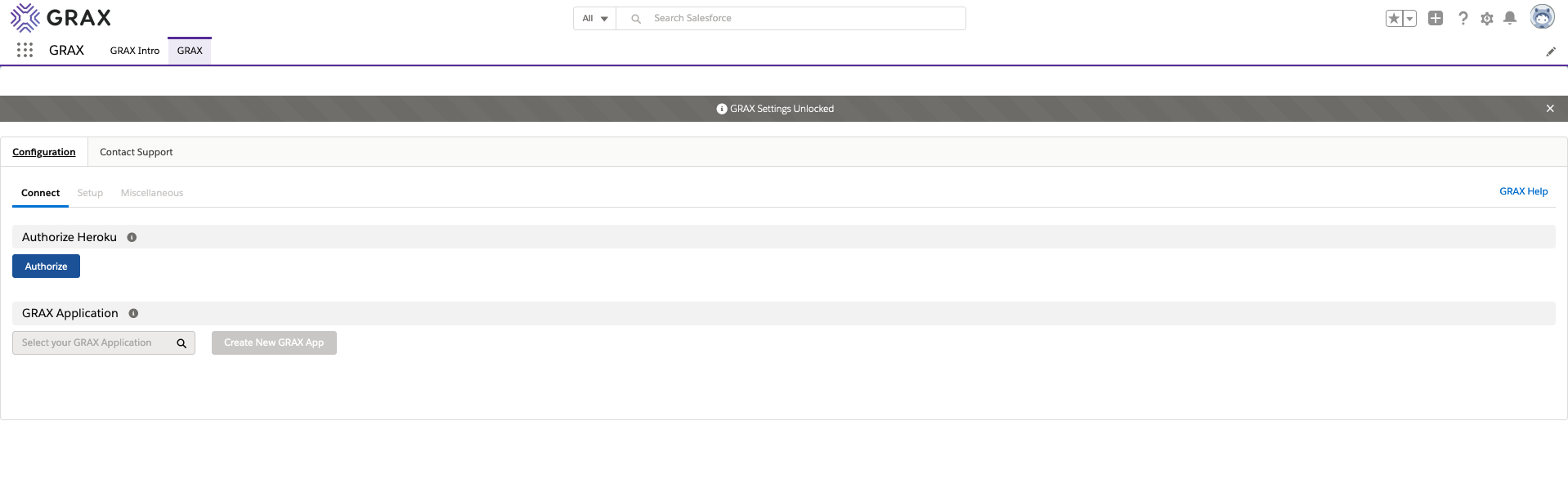This screenshot has width=1568, height=488.
Task: Click the GRAX Application heading
Action: pyautogui.click(x=70, y=313)
